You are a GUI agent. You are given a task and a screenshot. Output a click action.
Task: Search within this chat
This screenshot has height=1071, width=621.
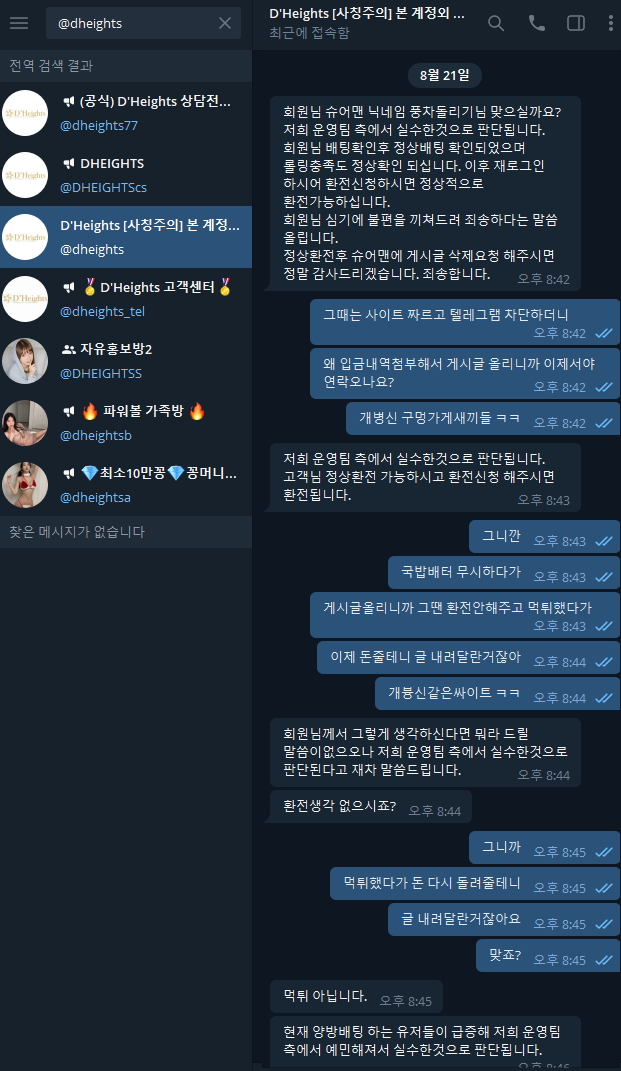[496, 23]
